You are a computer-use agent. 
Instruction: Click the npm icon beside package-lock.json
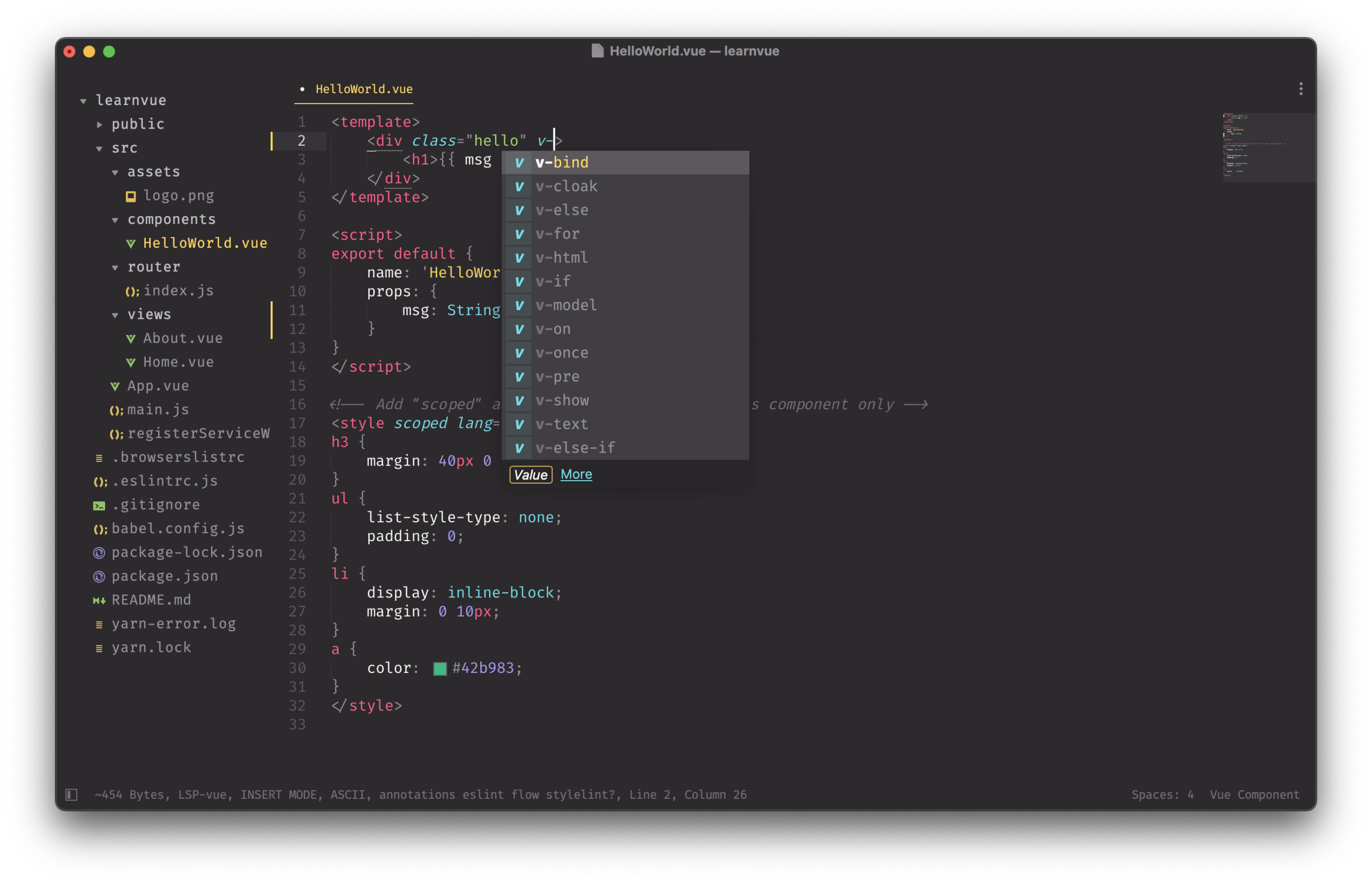pos(99,553)
